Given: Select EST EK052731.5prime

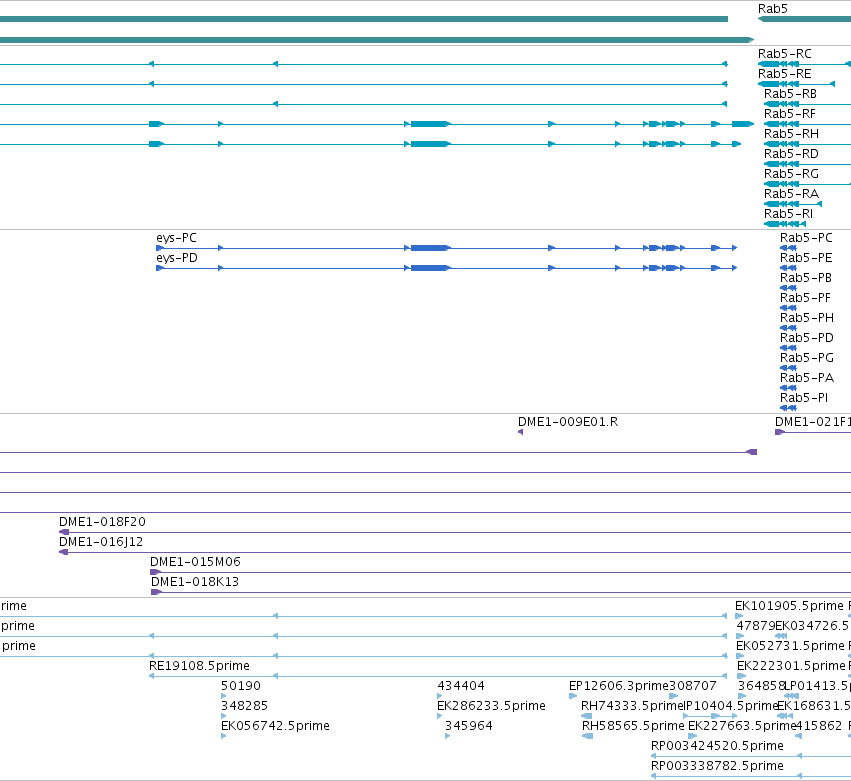Looking at the screenshot, I should [x=790, y=646].
